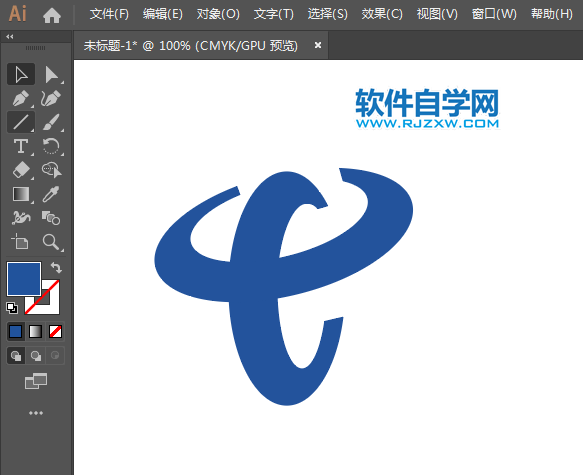Click the Ai application logo
The image size is (583, 475).
pos(17,14)
